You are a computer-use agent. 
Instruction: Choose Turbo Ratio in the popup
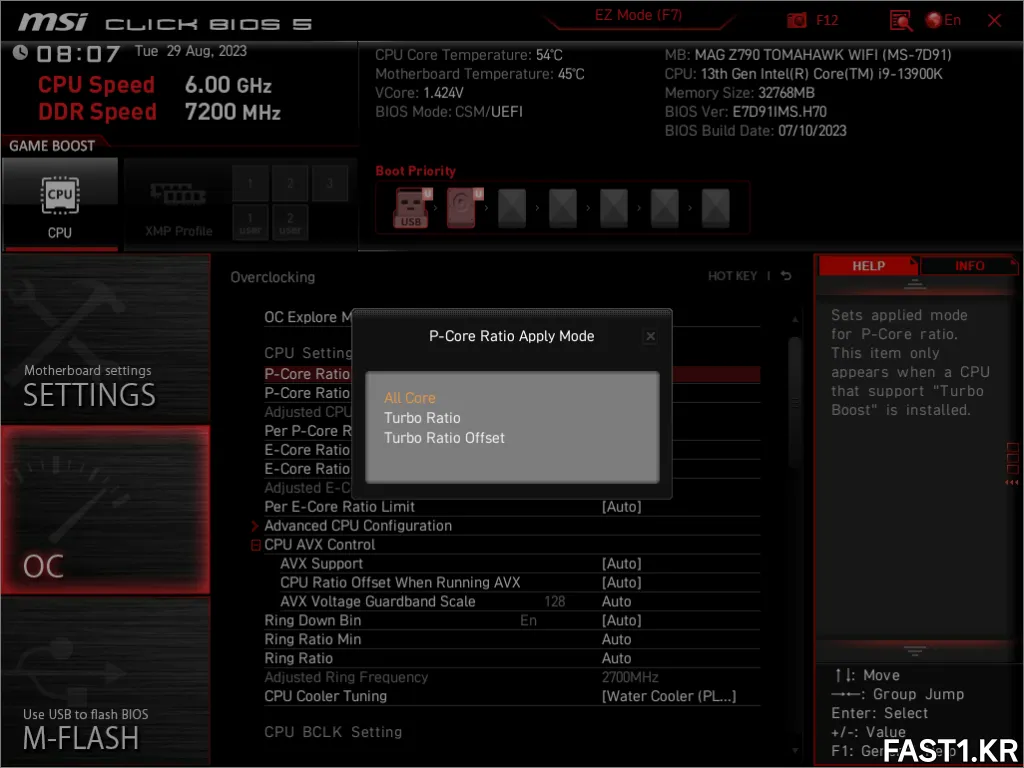tap(422, 418)
